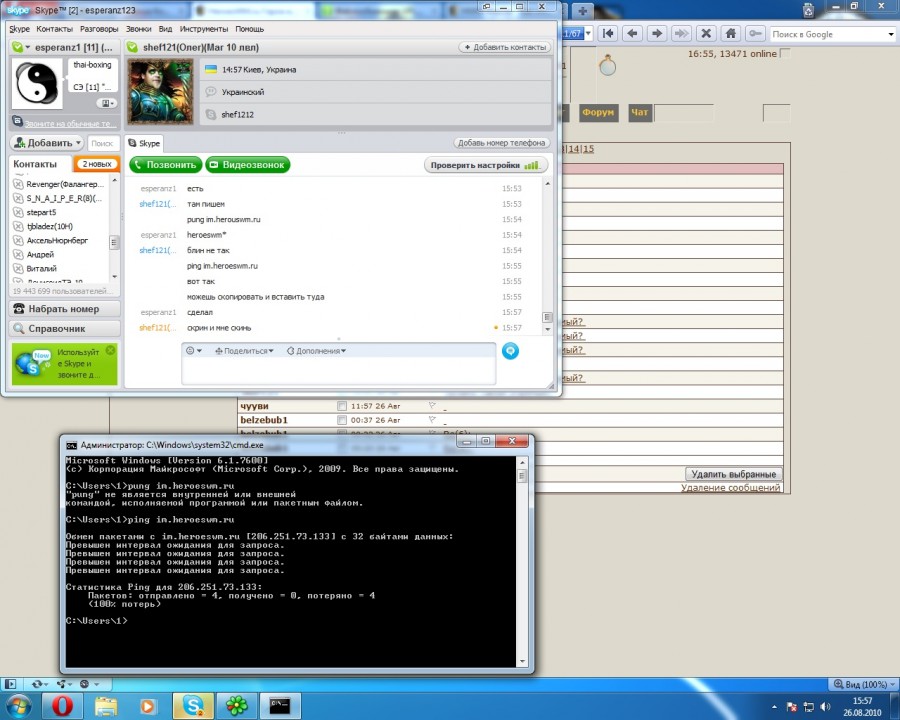
Task: Click the browser password key icon
Action: [x=755, y=34]
